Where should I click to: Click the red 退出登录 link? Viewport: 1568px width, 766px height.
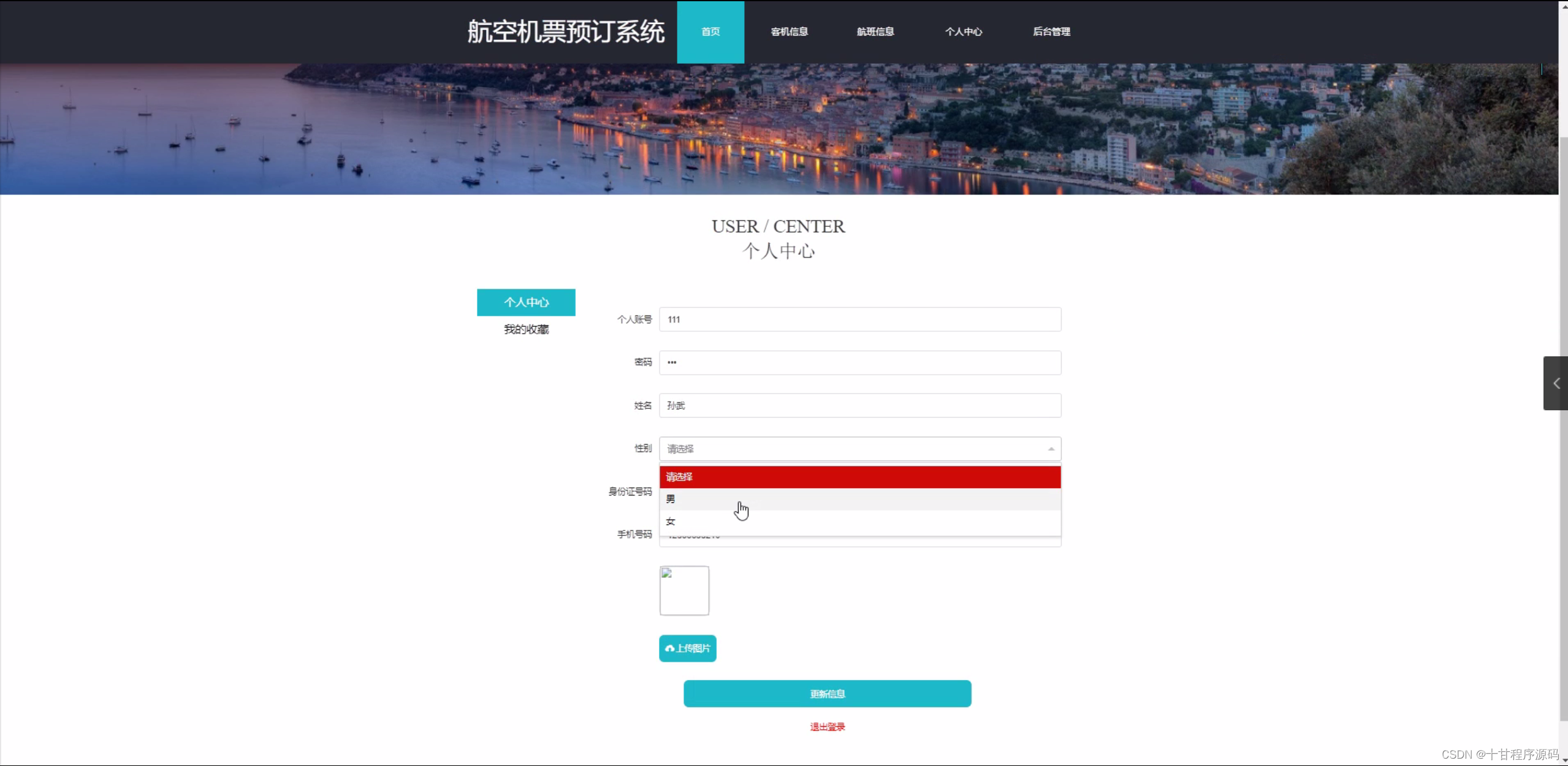[827, 727]
